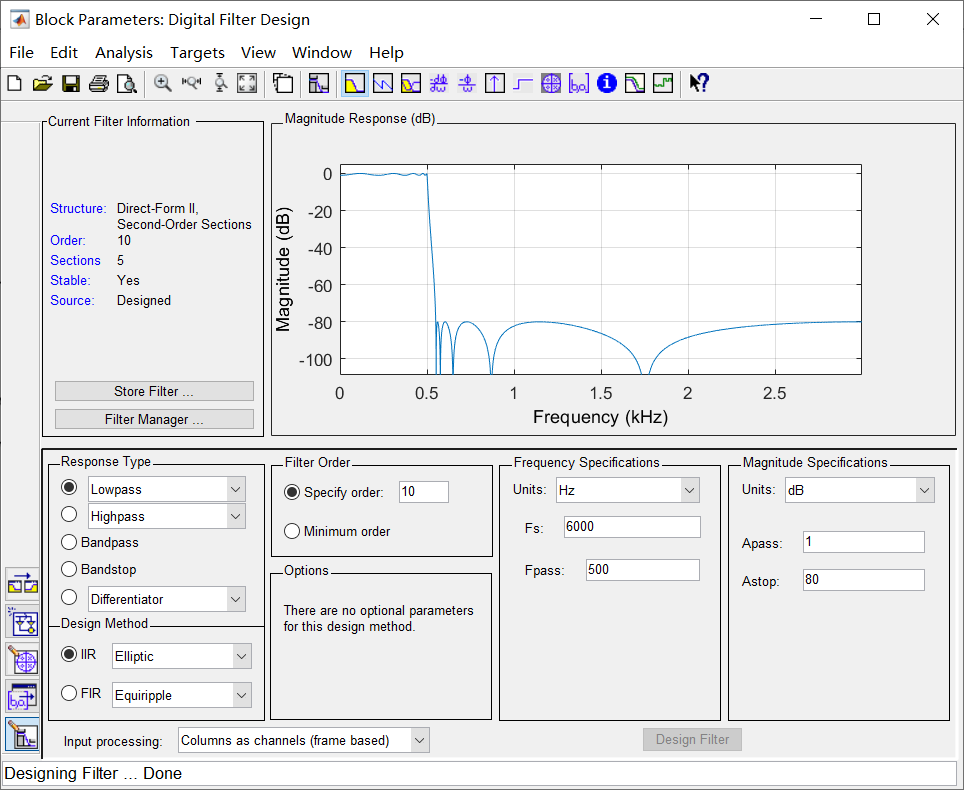
Task: Show Filter Specifications analysis
Action: point(319,83)
